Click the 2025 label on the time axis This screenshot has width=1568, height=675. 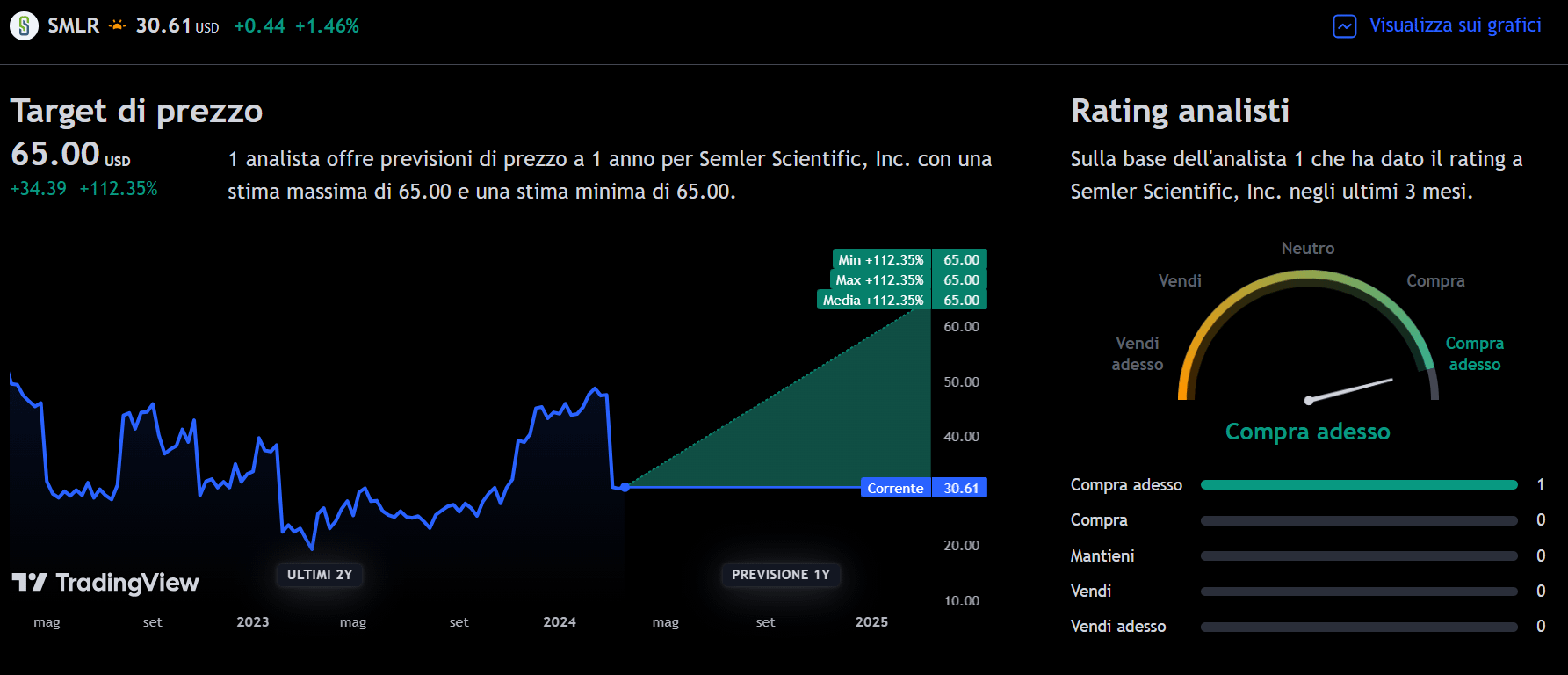point(871,622)
